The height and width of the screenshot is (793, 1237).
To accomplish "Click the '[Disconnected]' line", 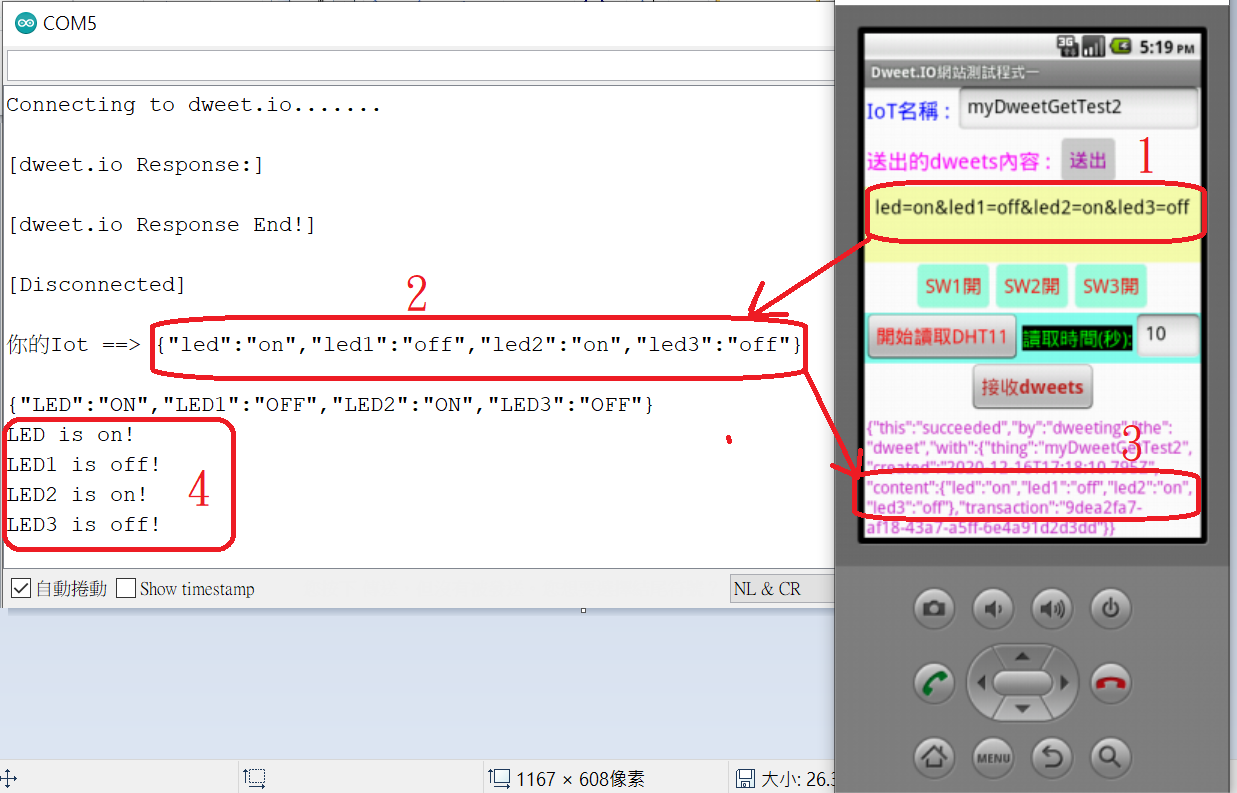I will 96,285.
